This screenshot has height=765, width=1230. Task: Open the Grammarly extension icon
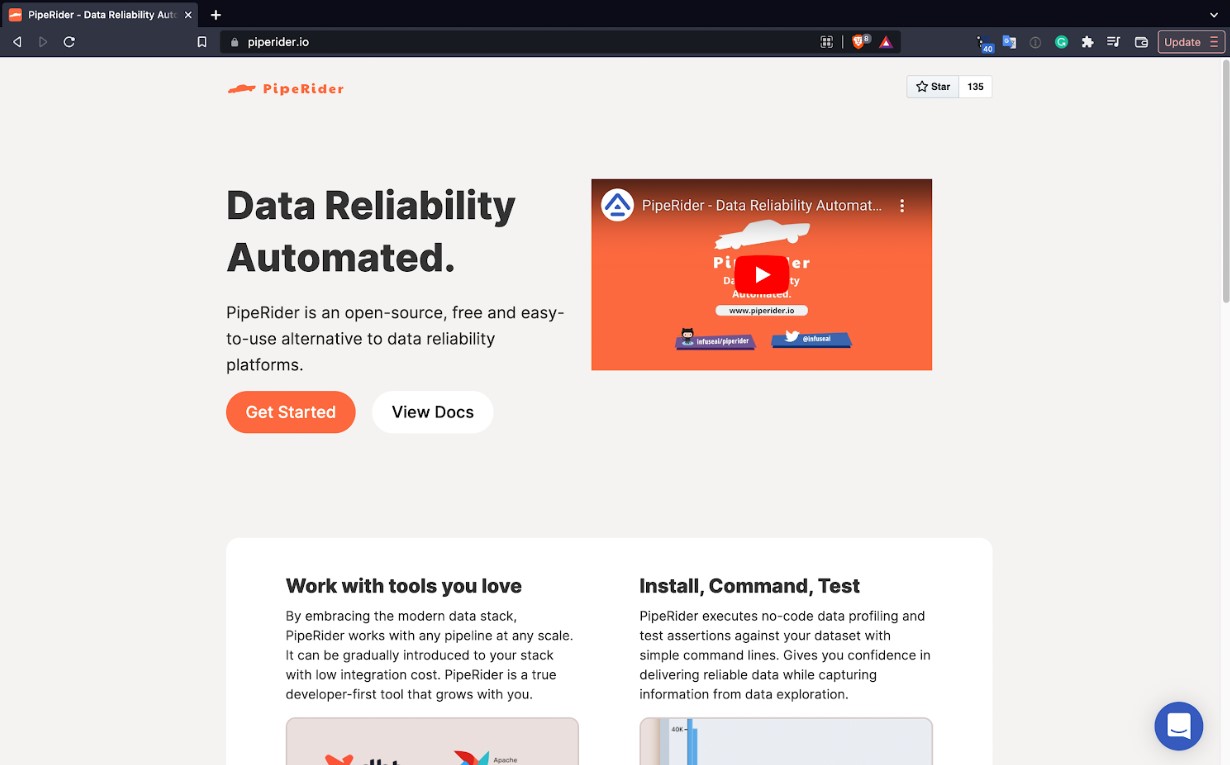coord(1062,42)
